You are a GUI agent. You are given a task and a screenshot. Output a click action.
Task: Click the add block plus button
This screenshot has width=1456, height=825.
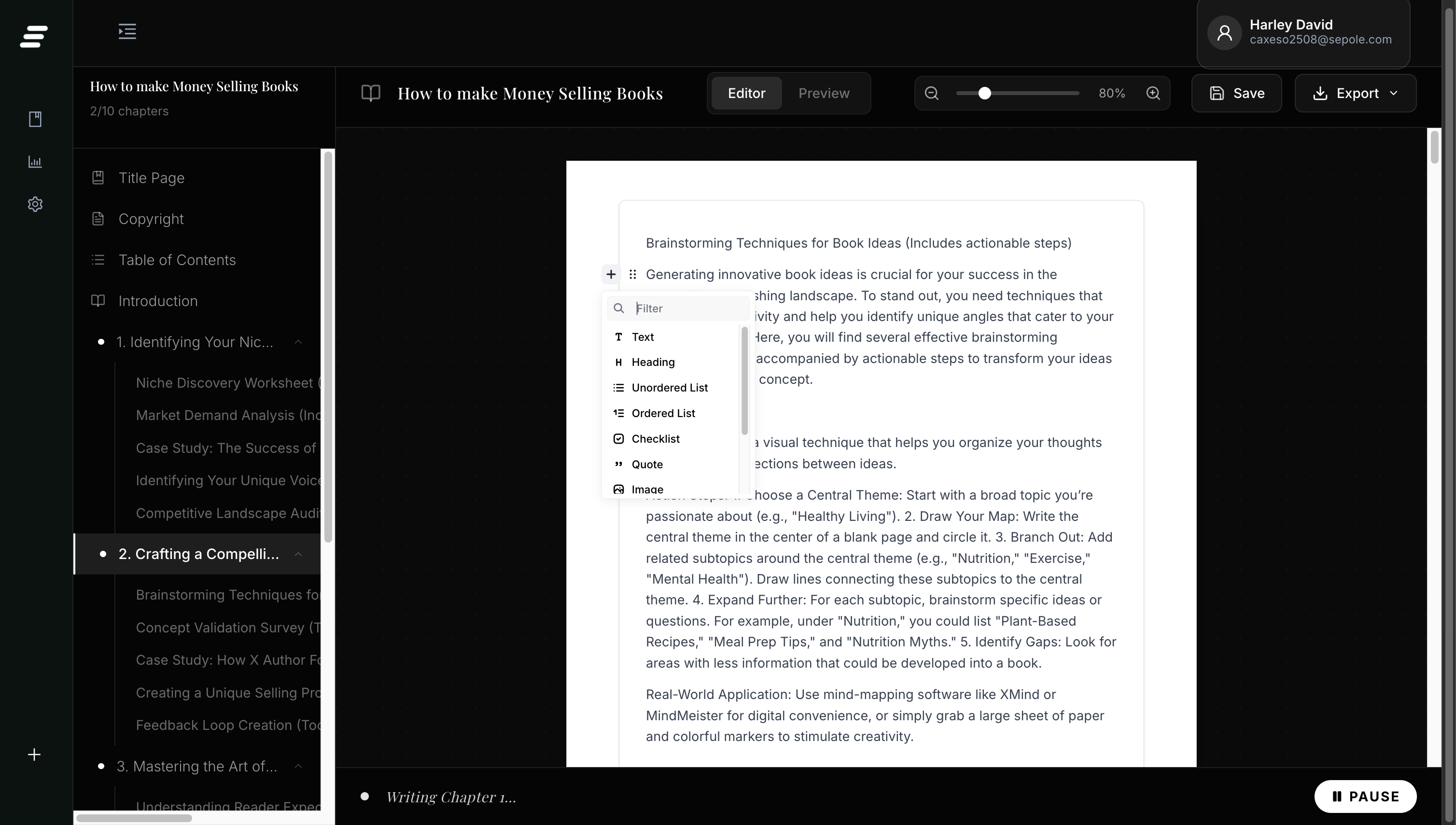[611, 274]
